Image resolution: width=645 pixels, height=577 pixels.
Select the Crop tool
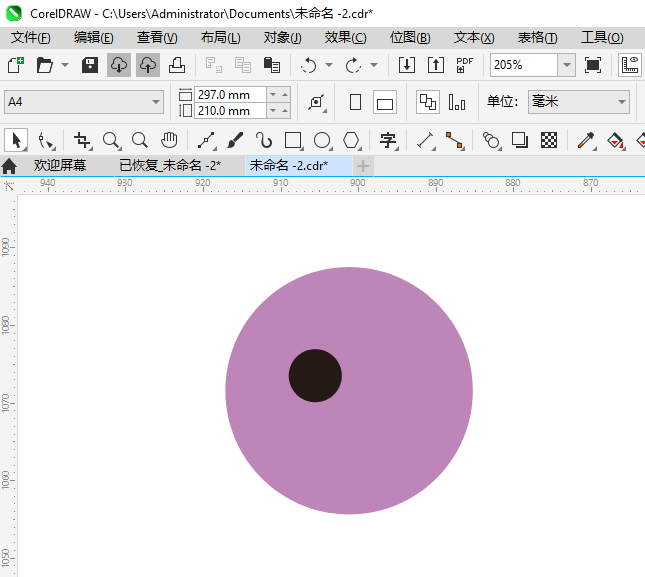[82, 140]
